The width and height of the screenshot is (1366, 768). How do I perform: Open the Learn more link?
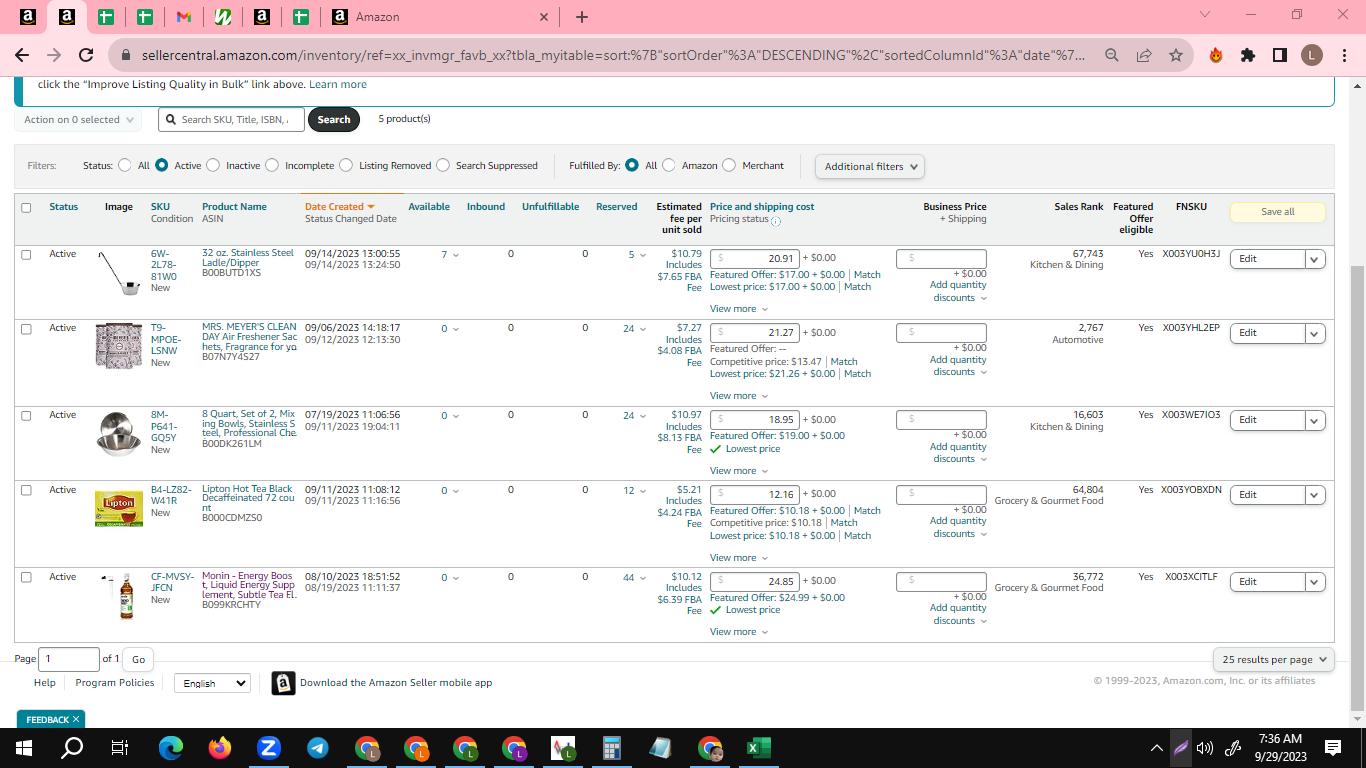[338, 85]
